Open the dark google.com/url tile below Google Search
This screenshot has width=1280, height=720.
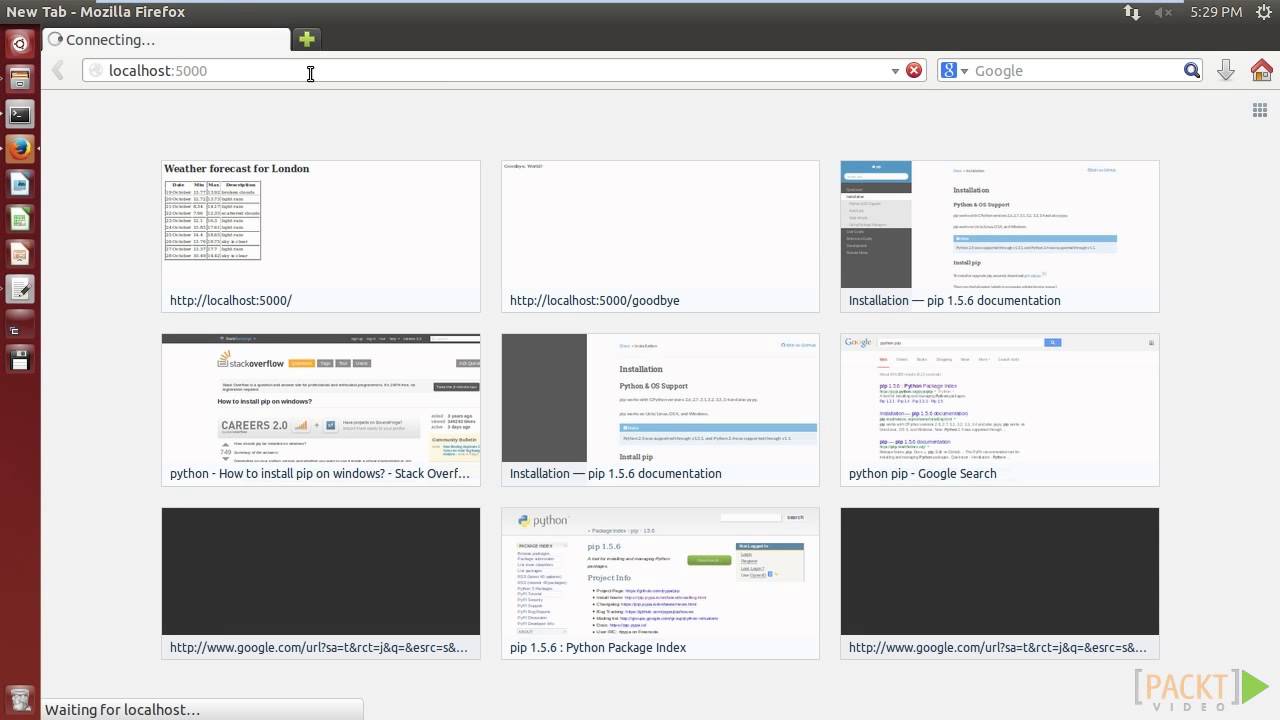click(1000, 584)
